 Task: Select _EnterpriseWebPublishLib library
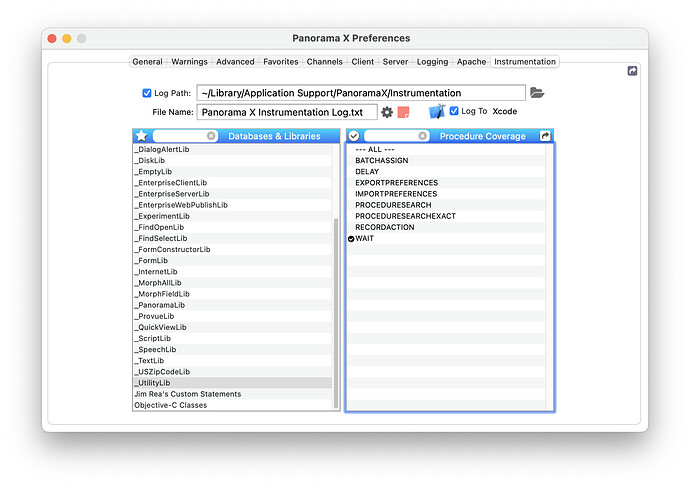232,205
